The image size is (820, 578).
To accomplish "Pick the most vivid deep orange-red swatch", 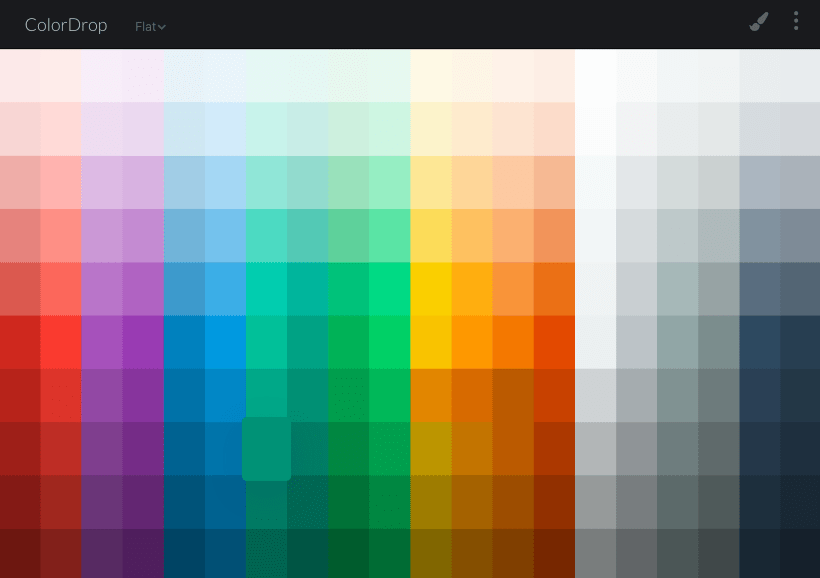I will [553, 341].
